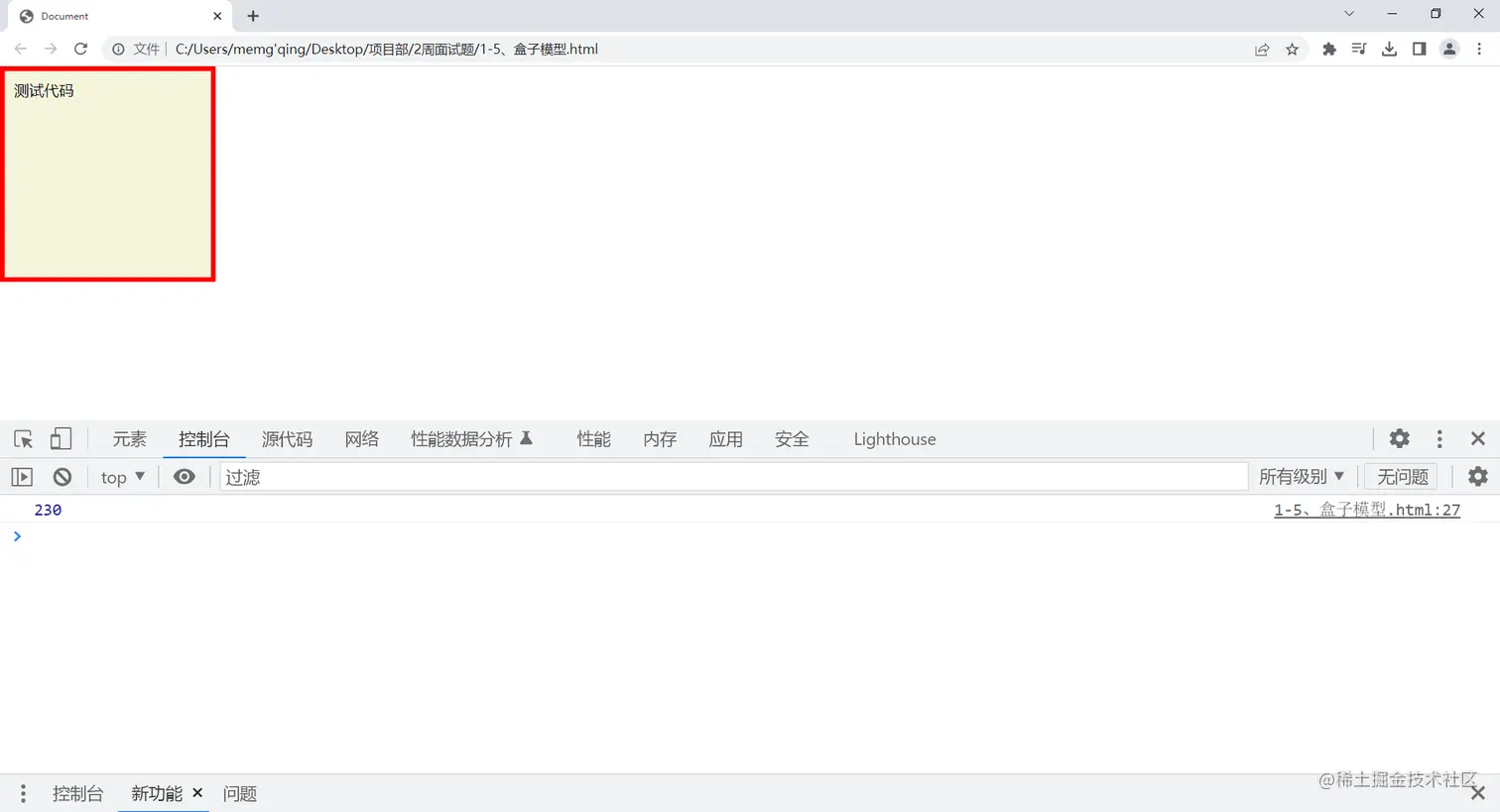Screen dimensions: 1500x812
Task: Switch to the 网络 tab
Action: [x=362, y=439]
